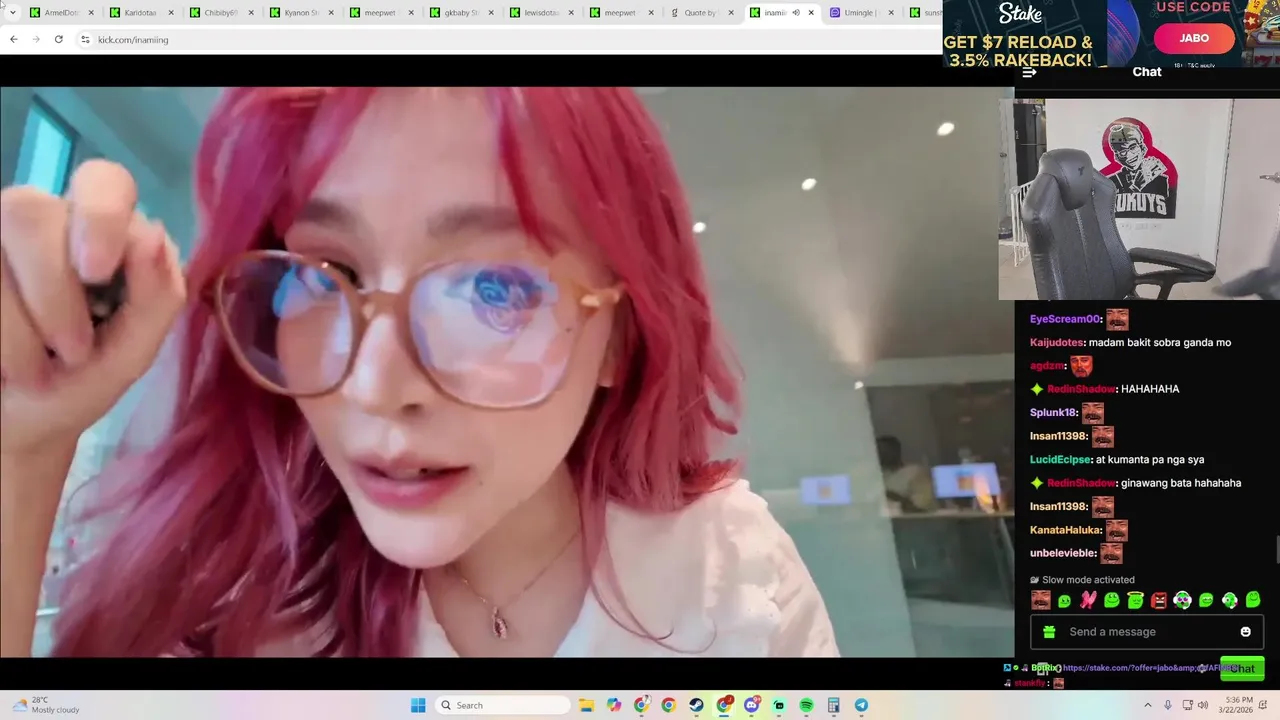Close the ArmelDota tab

coord(91,13)
